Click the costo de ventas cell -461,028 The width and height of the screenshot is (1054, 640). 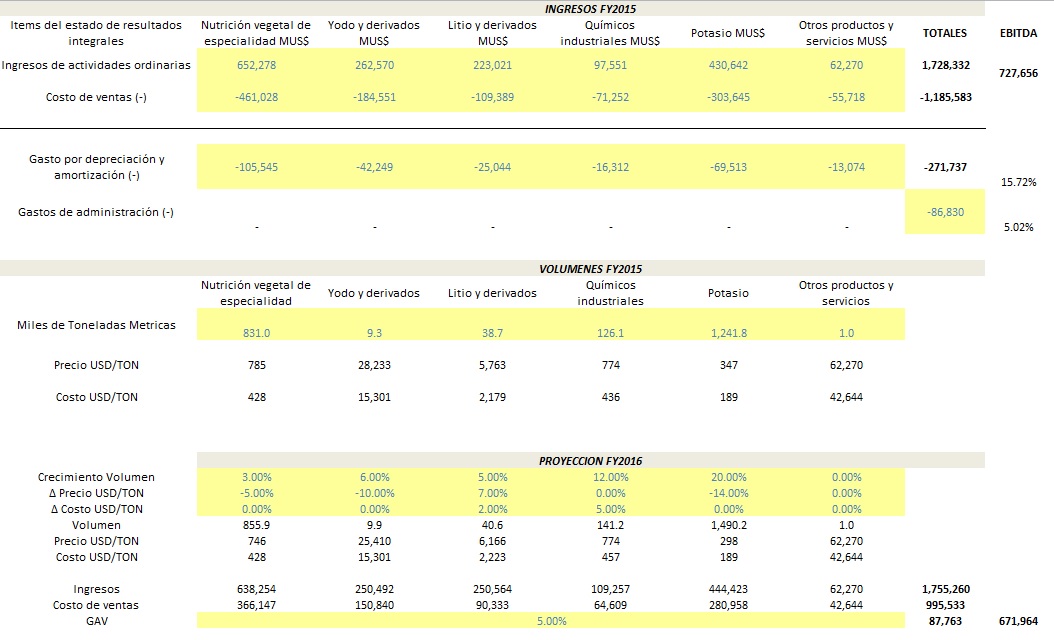pyautogui.click(x=256, y=97)
